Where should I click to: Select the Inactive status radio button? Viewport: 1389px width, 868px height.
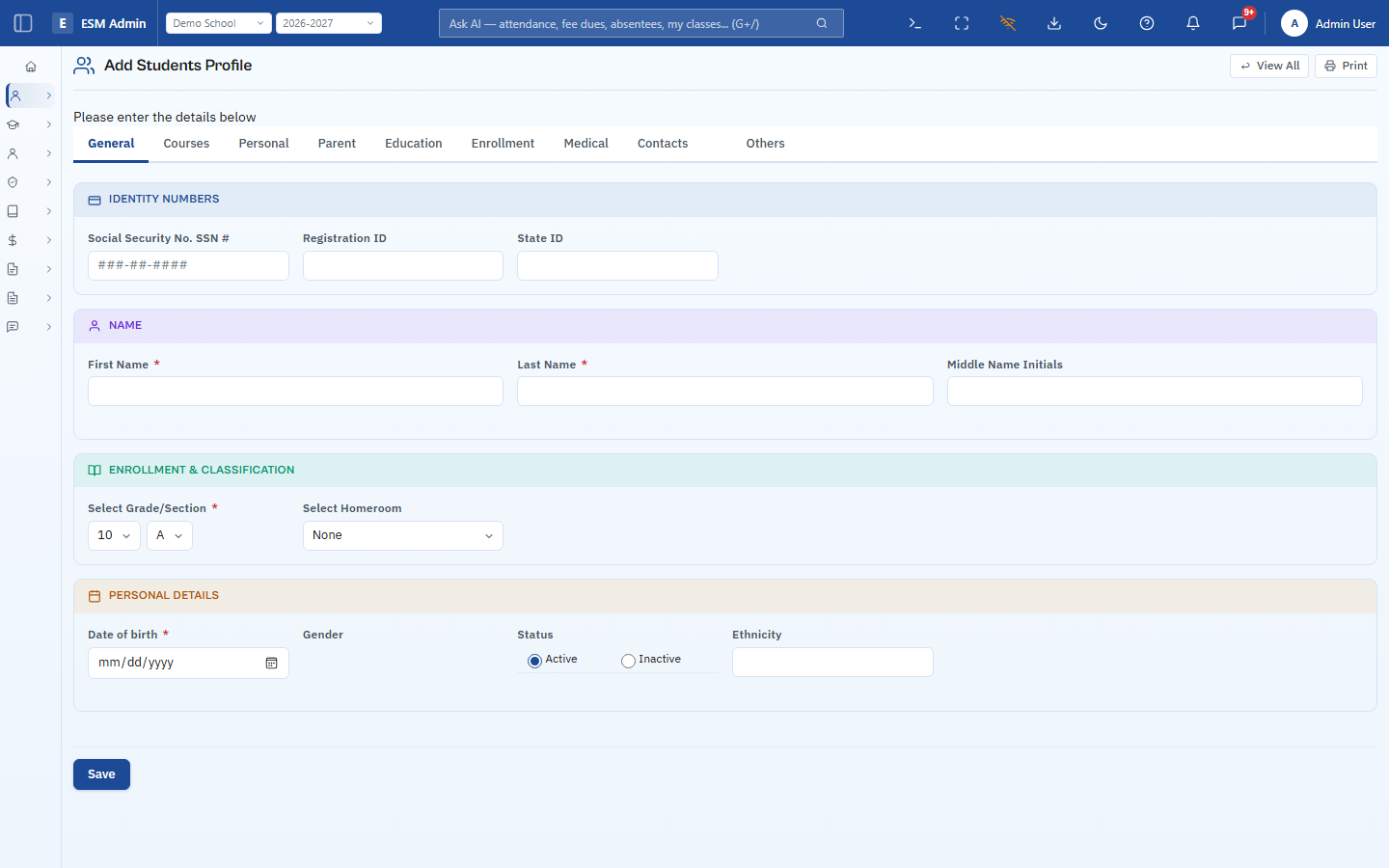pyautogui.click(x=628, y=661)
